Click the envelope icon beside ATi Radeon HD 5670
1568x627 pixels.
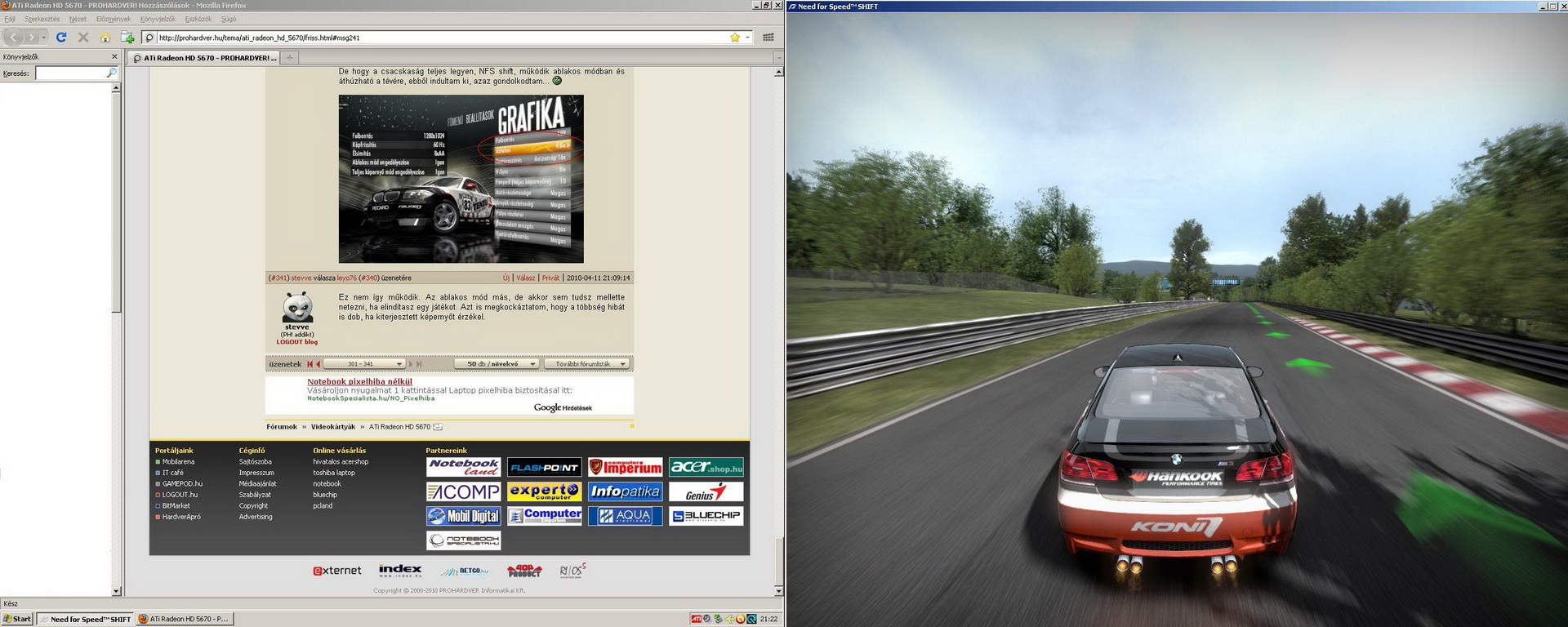coord(438,427)
